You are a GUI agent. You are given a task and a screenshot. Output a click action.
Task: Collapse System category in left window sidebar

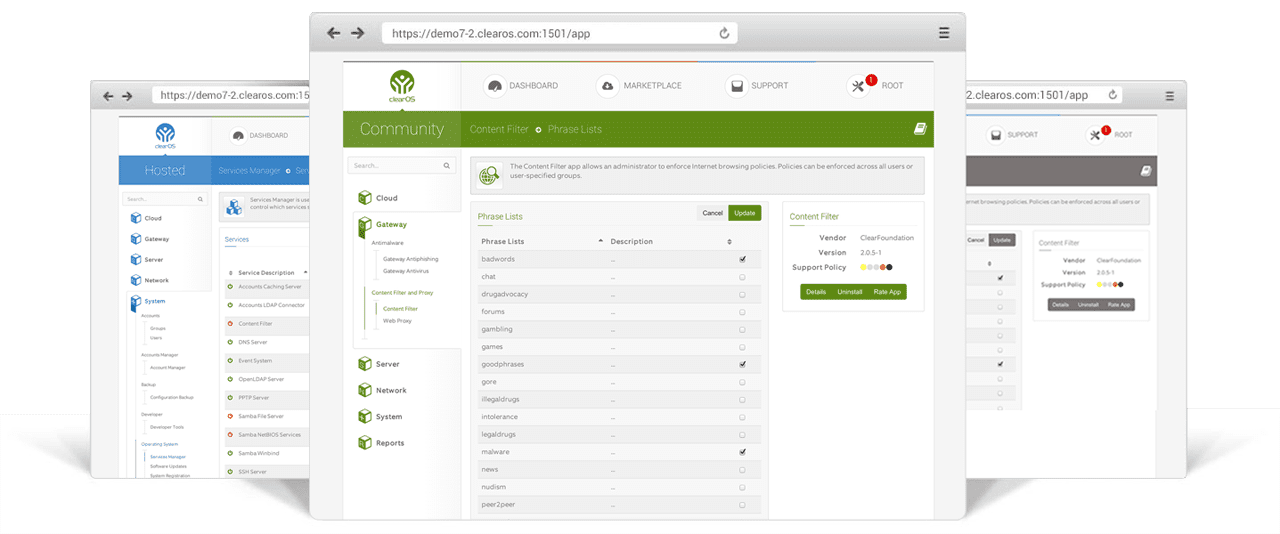pyautogui.click(x=155, y=301)
